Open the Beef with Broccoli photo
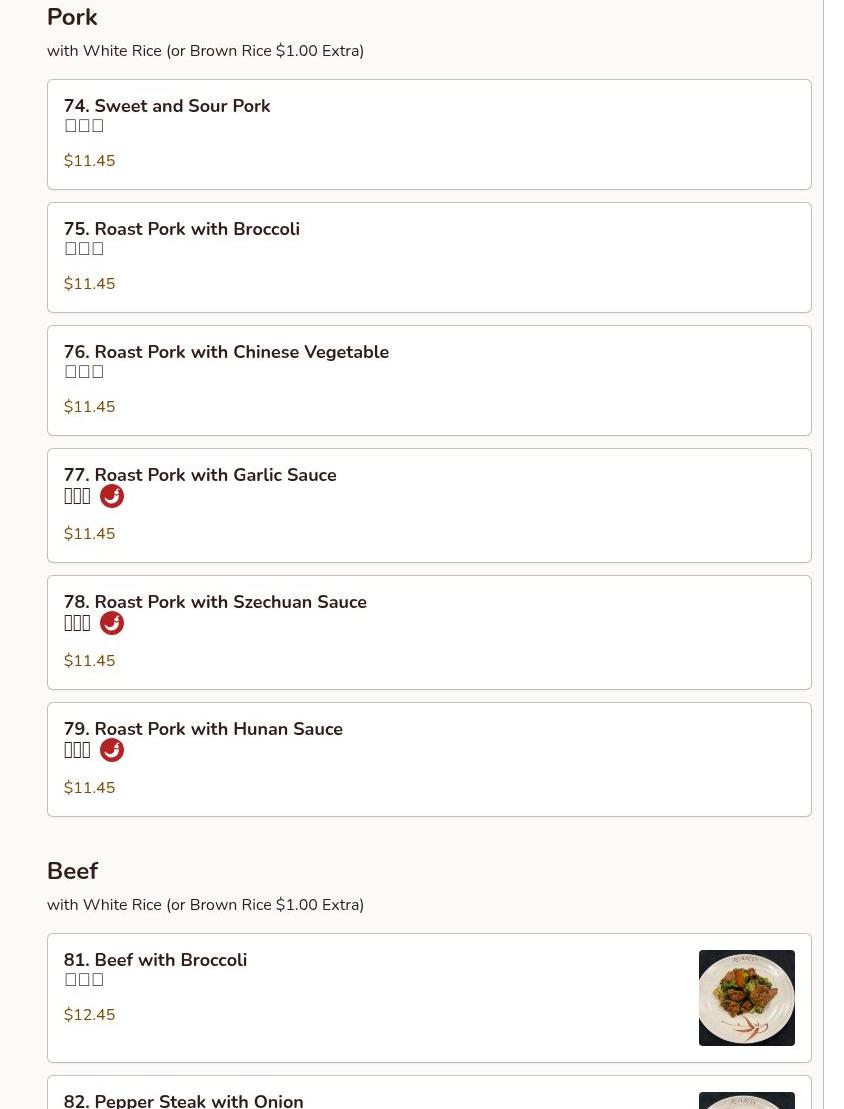The image size is (844, 1109). pos(746,997)
